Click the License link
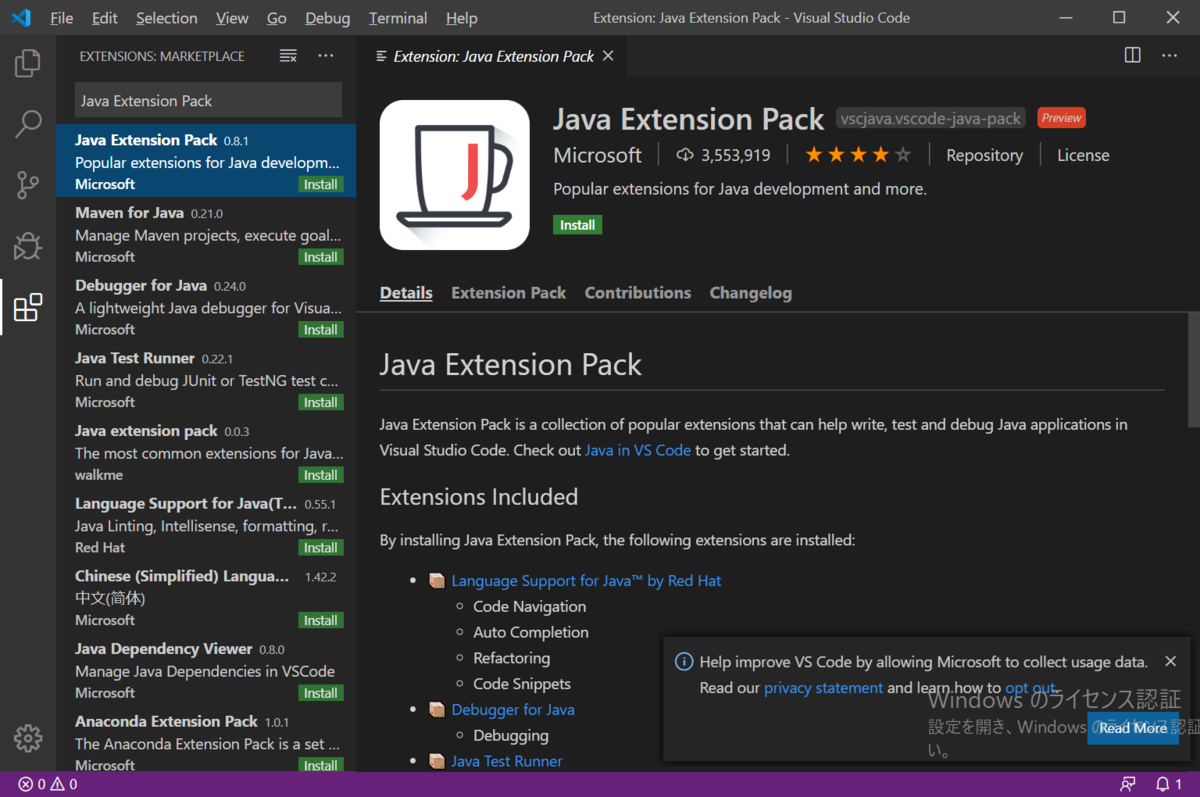1200x797 pixels. click(1083, 155)
